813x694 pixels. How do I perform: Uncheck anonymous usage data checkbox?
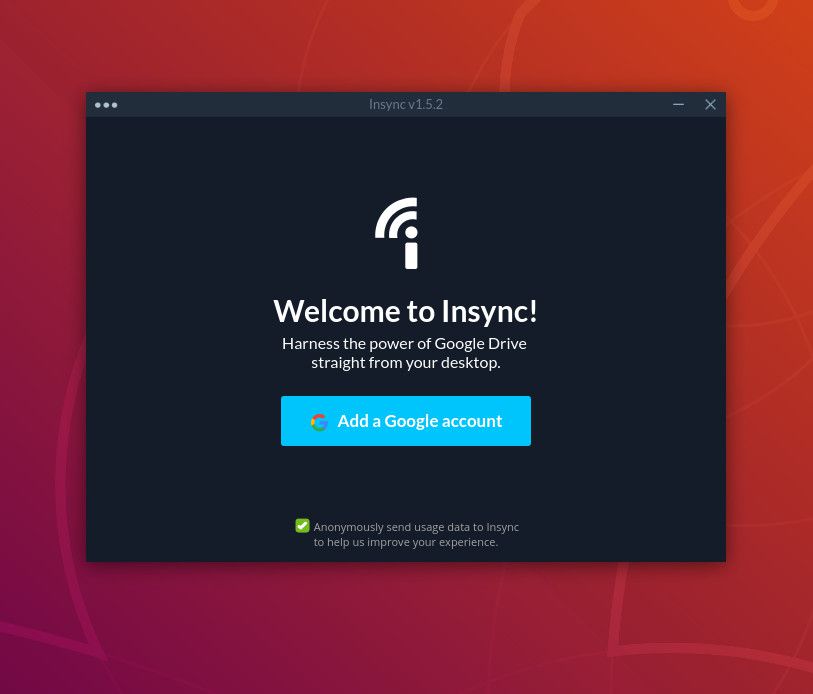click(x=302, y=525)
